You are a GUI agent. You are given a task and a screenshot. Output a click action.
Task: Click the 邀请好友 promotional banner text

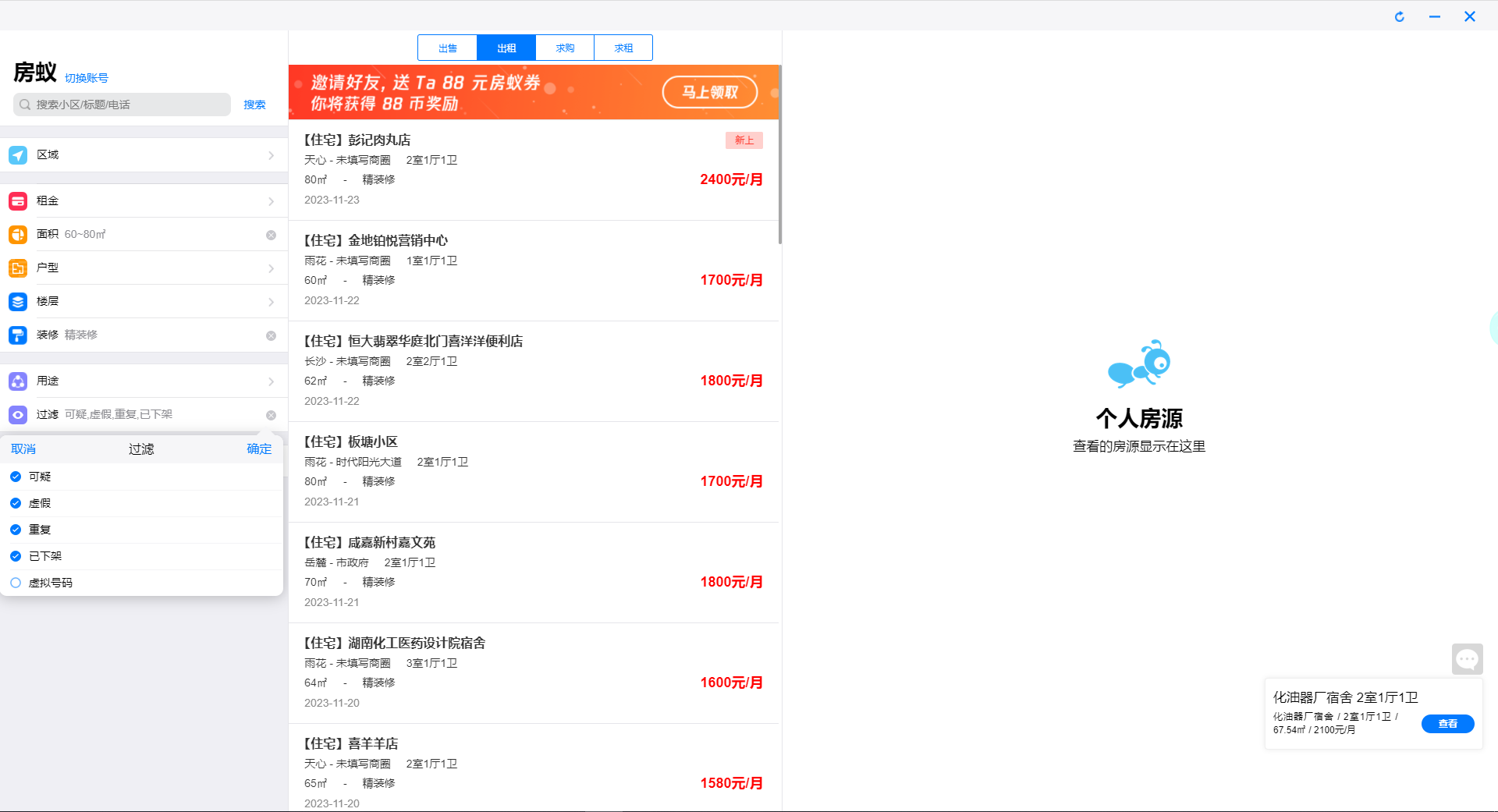tap(425, 92)
